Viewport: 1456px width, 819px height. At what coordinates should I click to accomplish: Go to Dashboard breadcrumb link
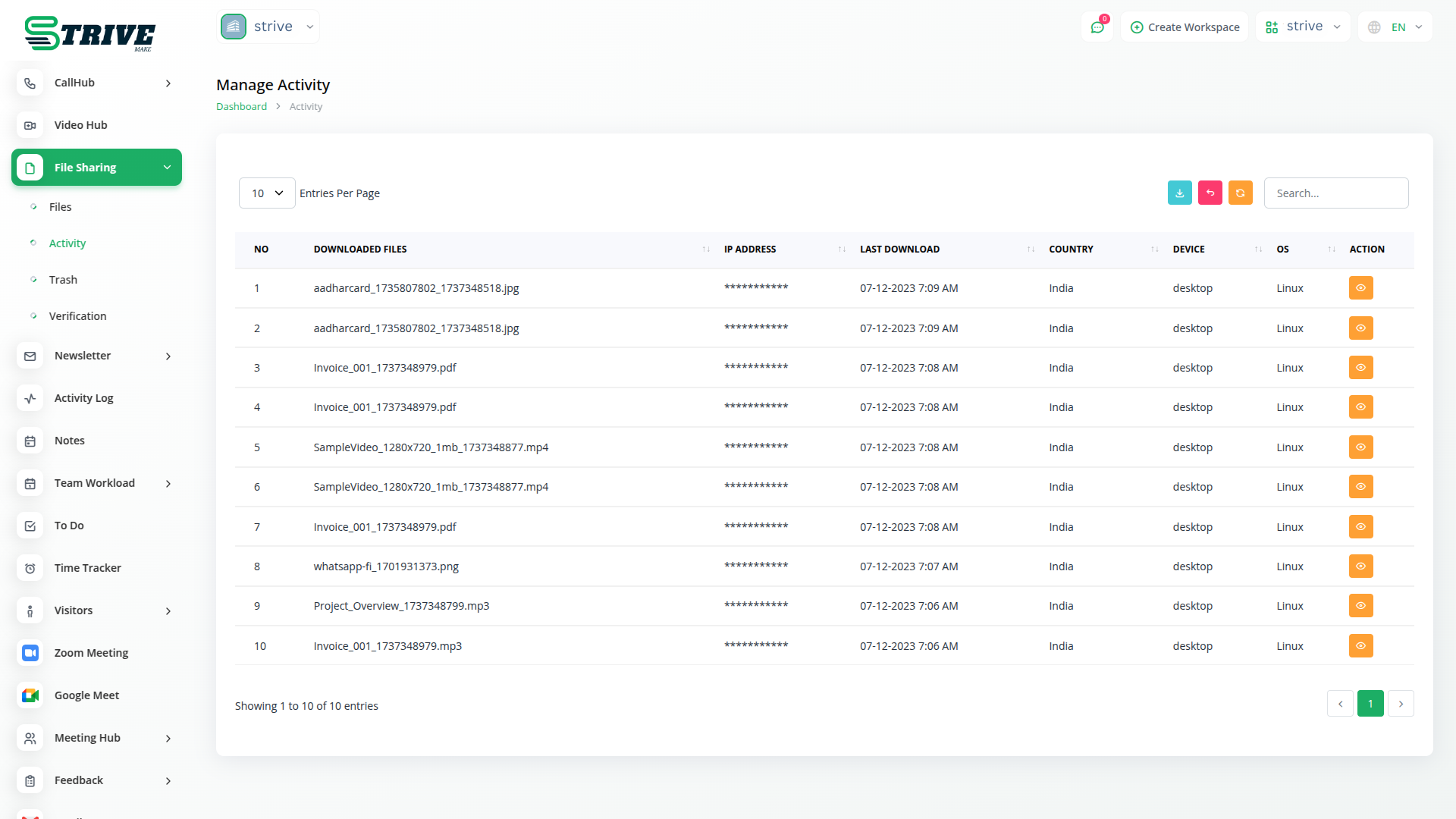click(x=241, y=107)
